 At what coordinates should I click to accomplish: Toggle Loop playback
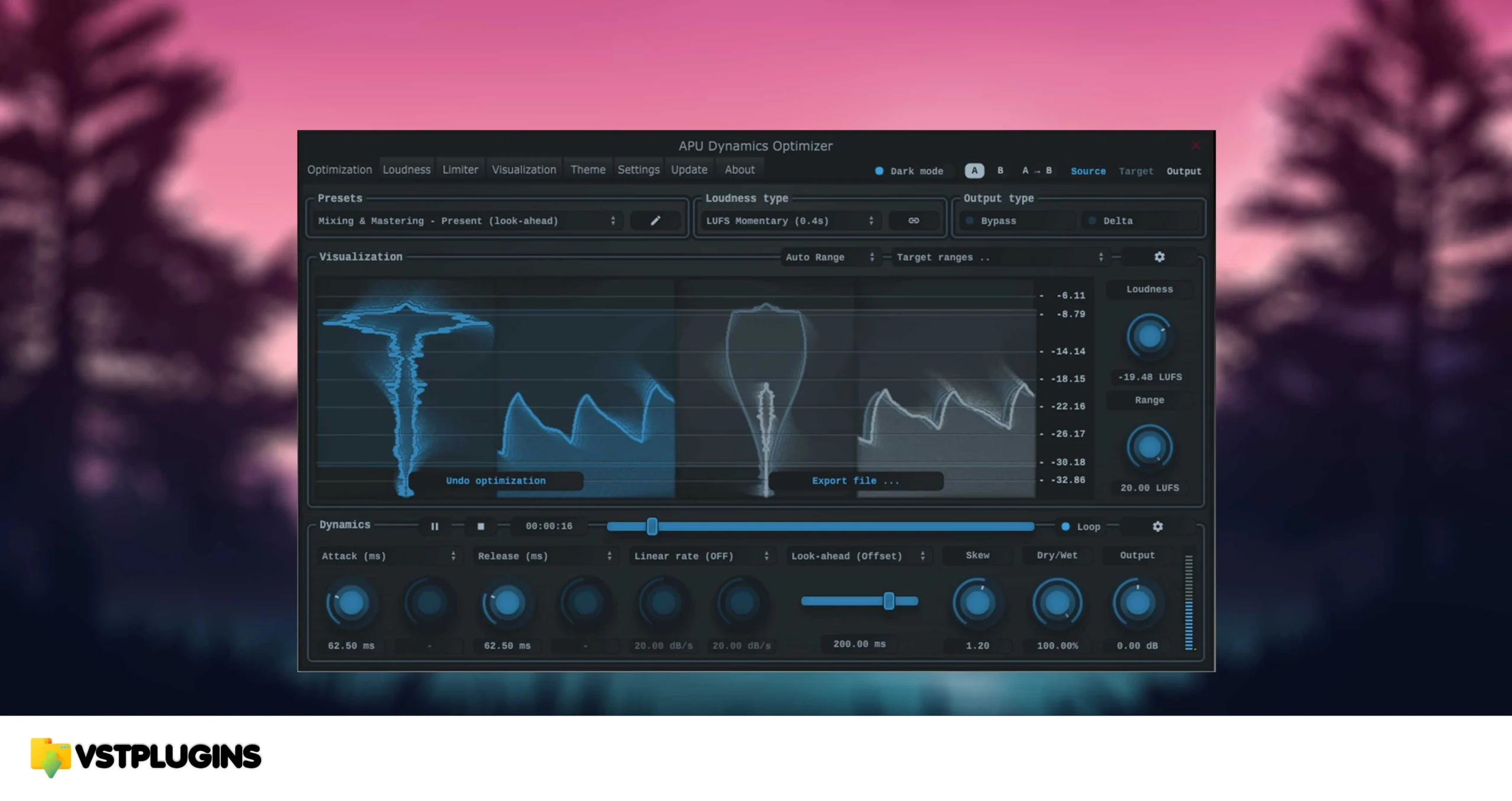[x=1081, y=527]
